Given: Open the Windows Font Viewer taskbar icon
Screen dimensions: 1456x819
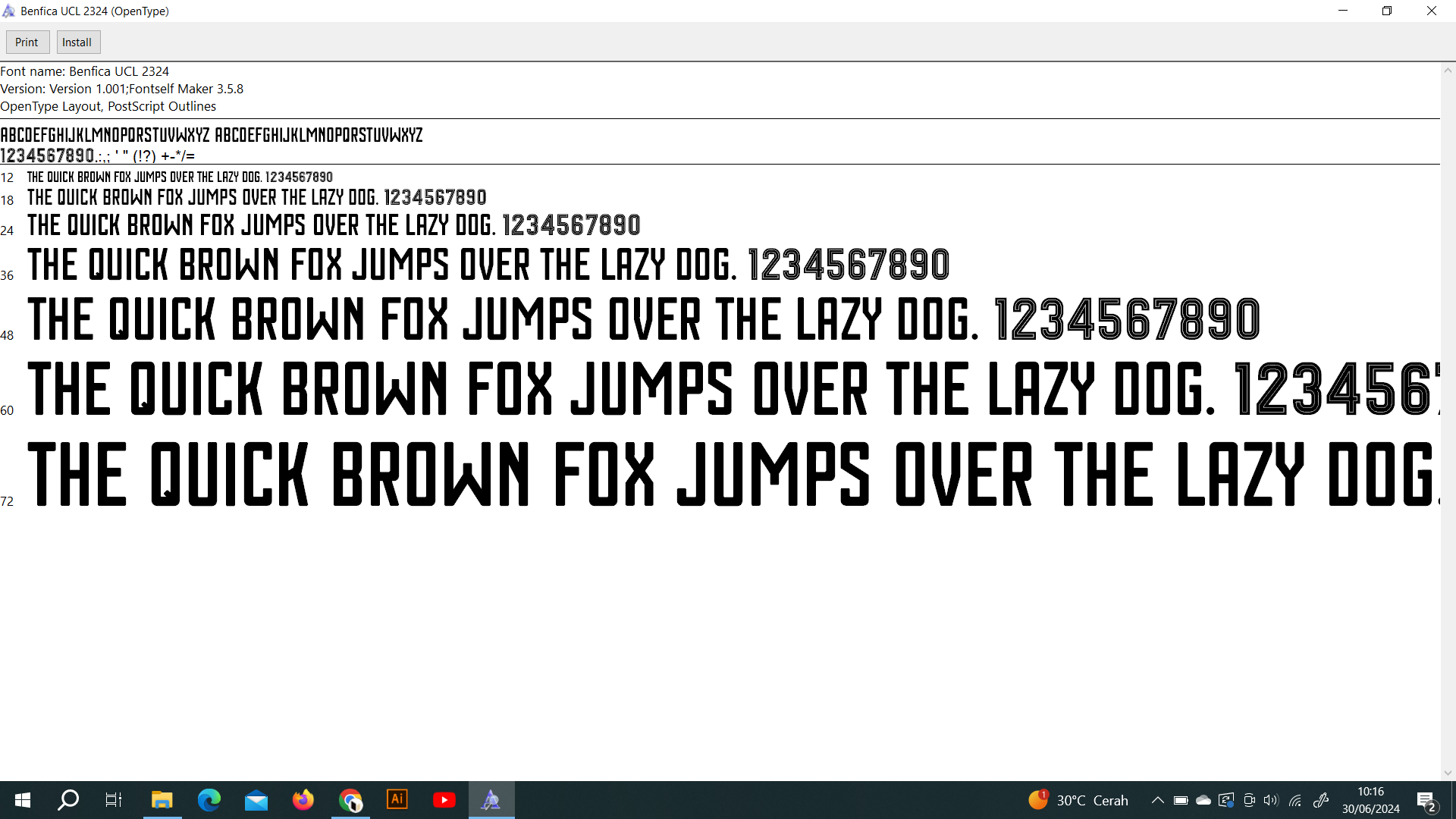Looking at the screenshot, I should [491, 800].
